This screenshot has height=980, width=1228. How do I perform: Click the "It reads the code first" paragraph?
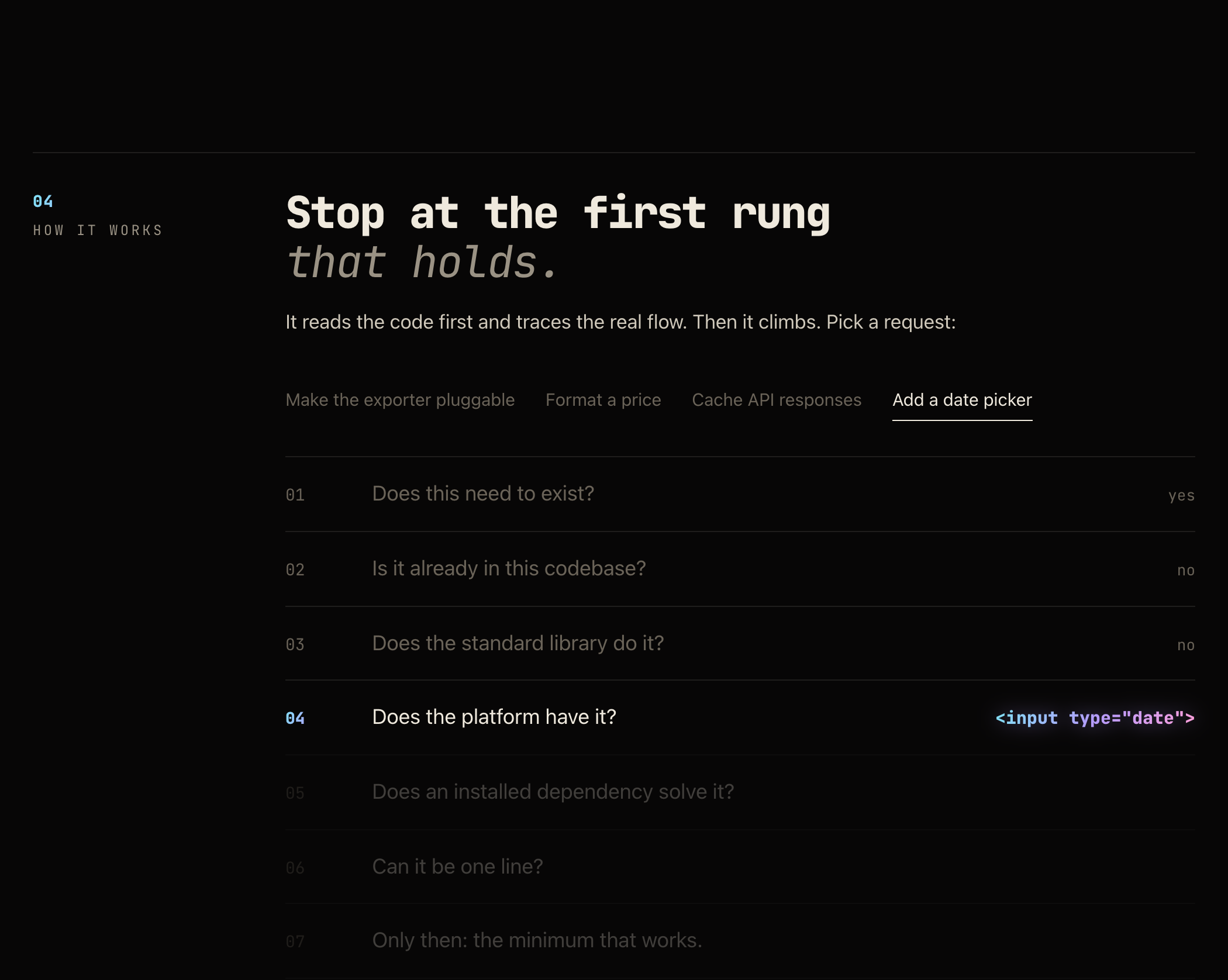[x=620, y=322]
